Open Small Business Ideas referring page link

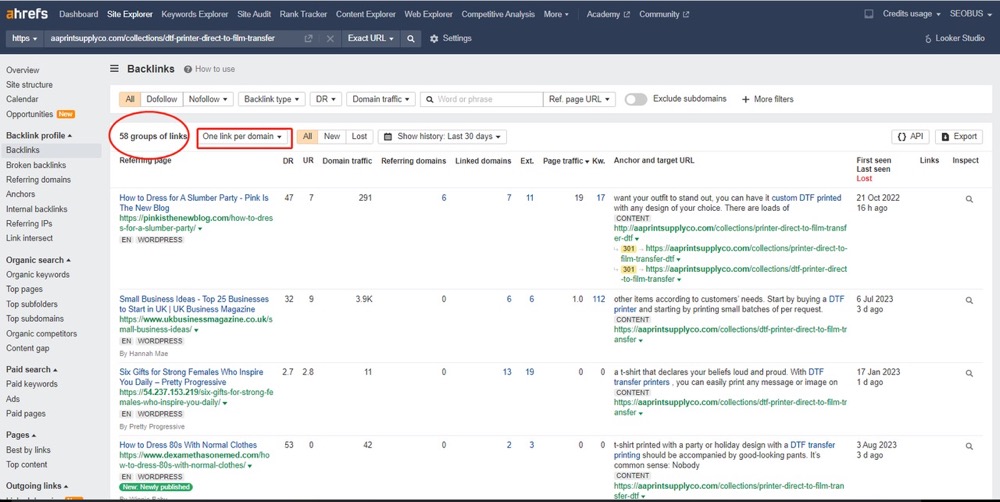[x=194, y=304]
